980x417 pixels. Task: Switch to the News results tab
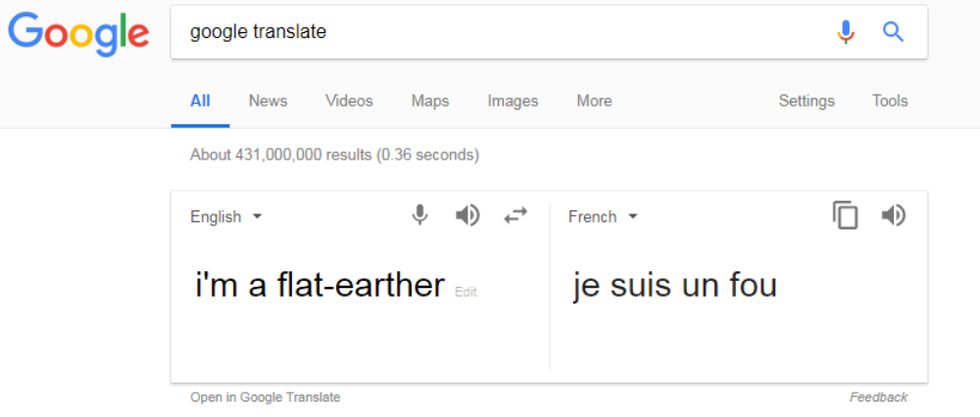[x=268, y=101]
